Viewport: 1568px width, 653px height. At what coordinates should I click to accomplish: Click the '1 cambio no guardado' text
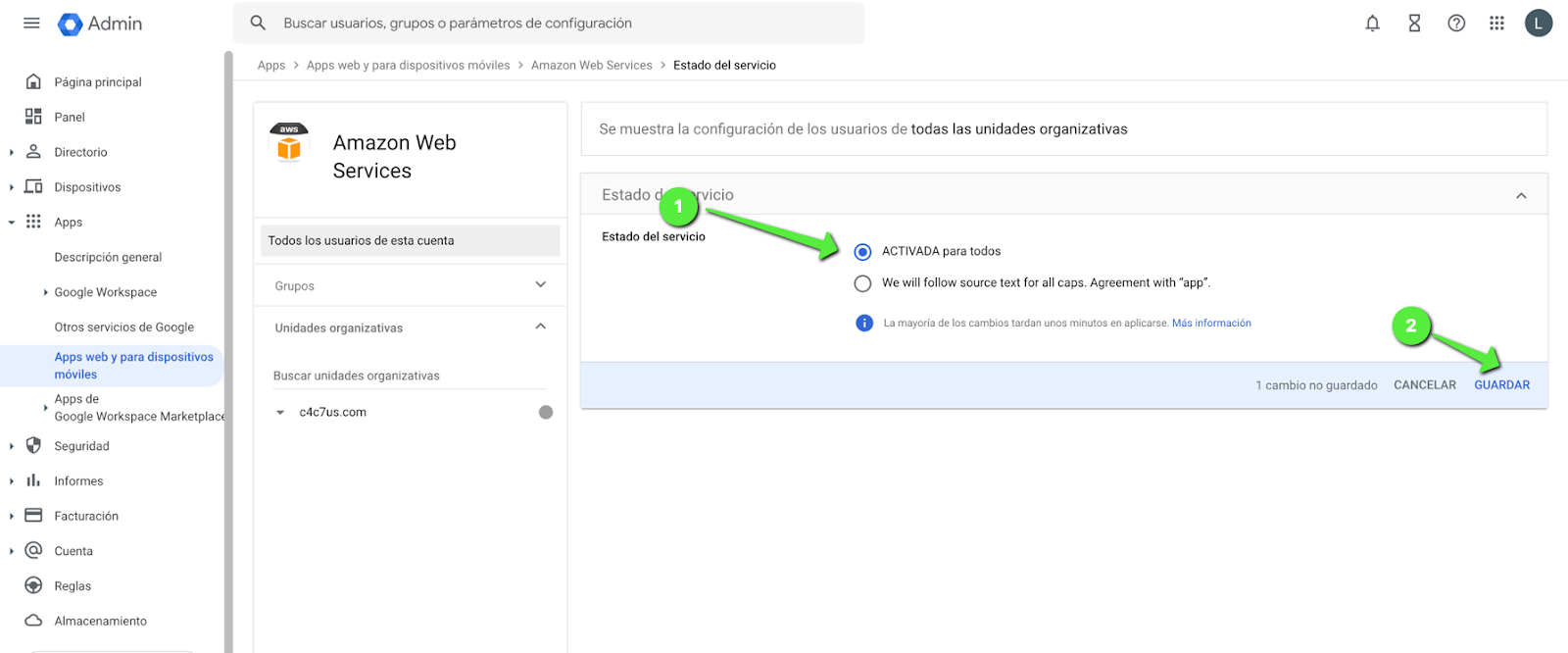coord(1316,385)
